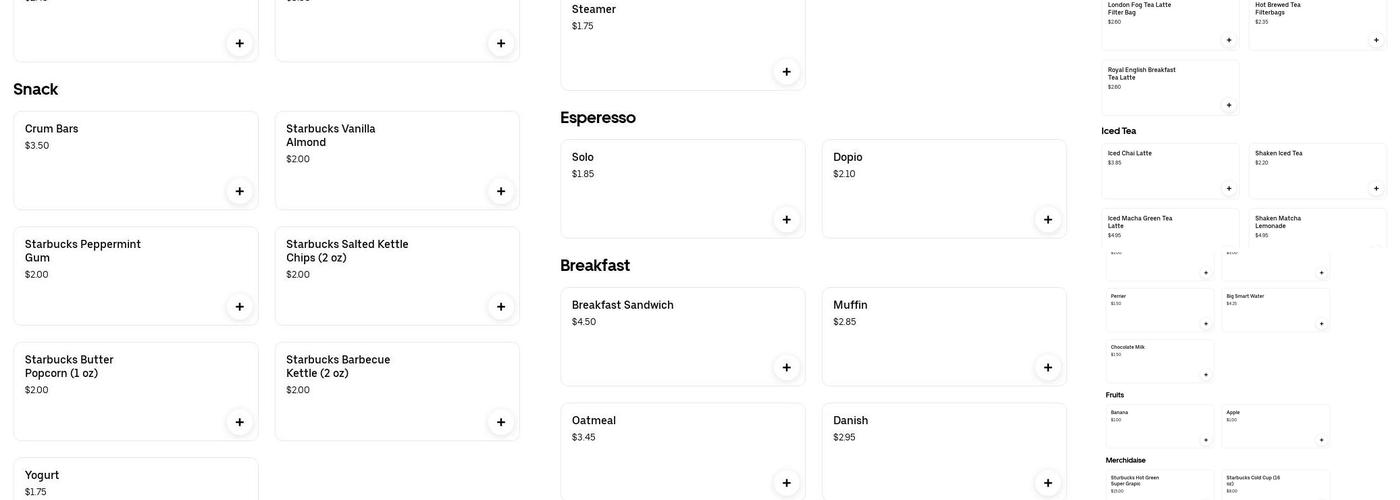Screen dimensions: 1400x500
Task: Add Oatmeal to the cart
Action: 786,483
